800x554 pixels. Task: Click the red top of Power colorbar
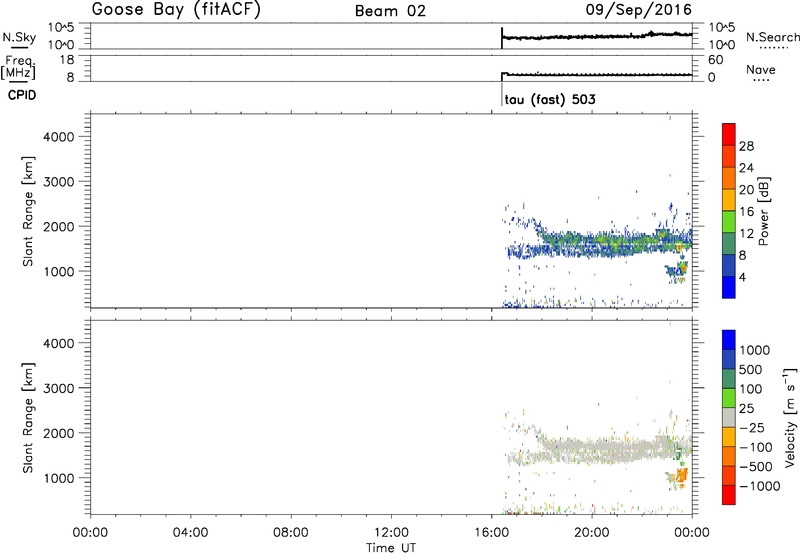pos(729,132)
